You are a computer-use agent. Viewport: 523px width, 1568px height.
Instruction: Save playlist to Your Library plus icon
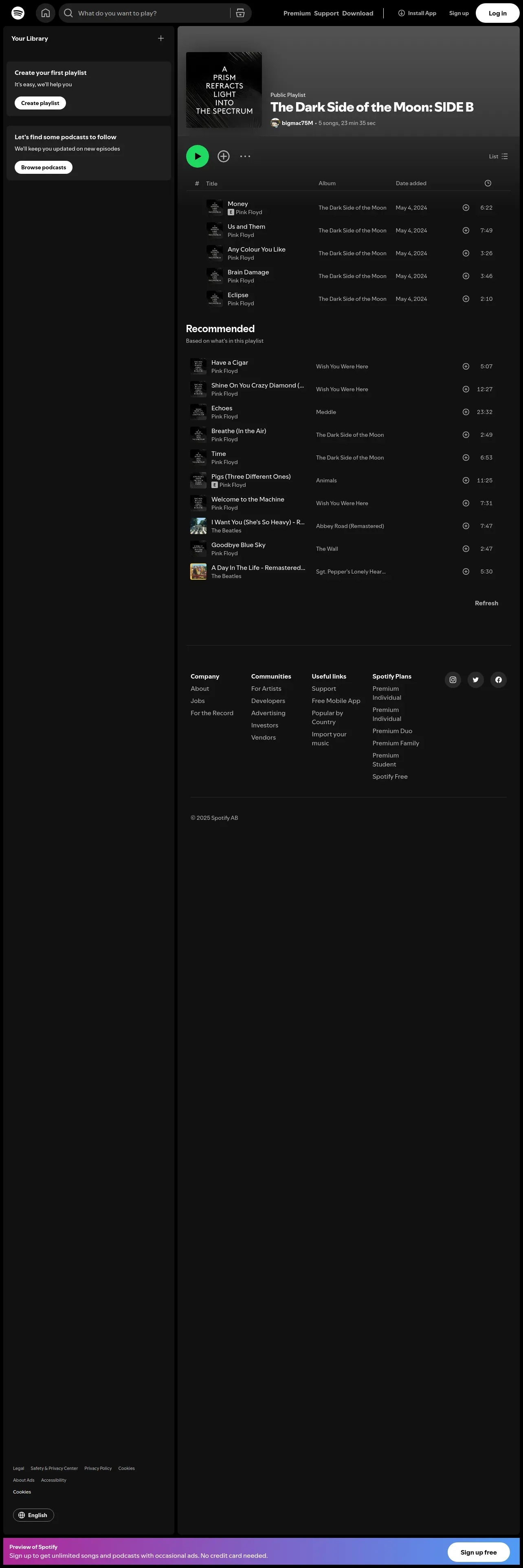point(224,156)
